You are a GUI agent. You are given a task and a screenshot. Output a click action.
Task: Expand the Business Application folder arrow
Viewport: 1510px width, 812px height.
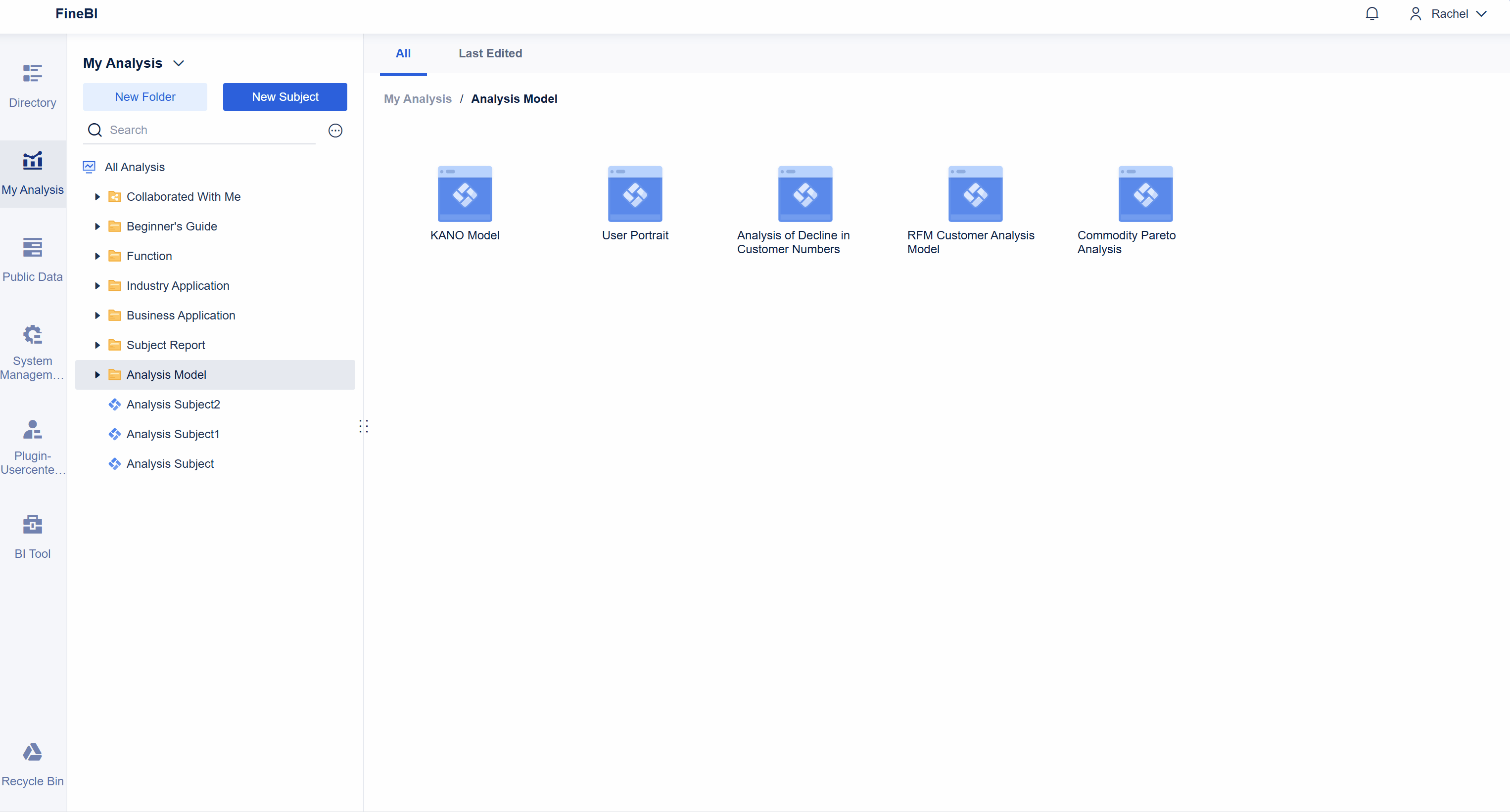tap(97, 316)
